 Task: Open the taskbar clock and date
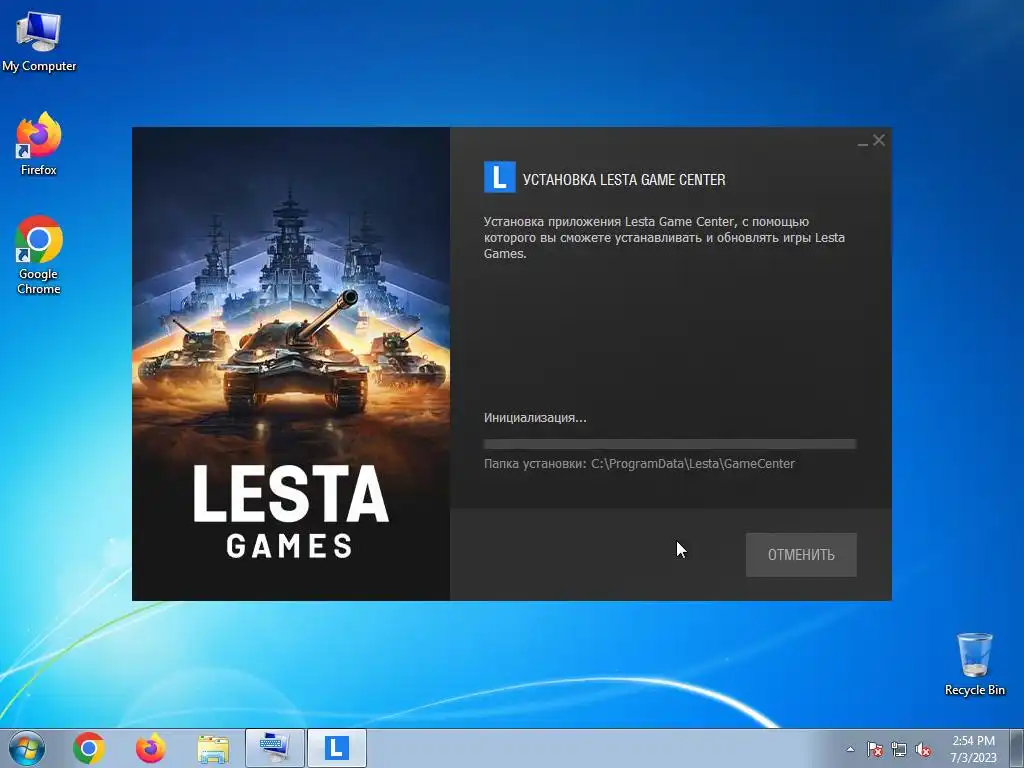pyautogui.click(x=973, y=749)
